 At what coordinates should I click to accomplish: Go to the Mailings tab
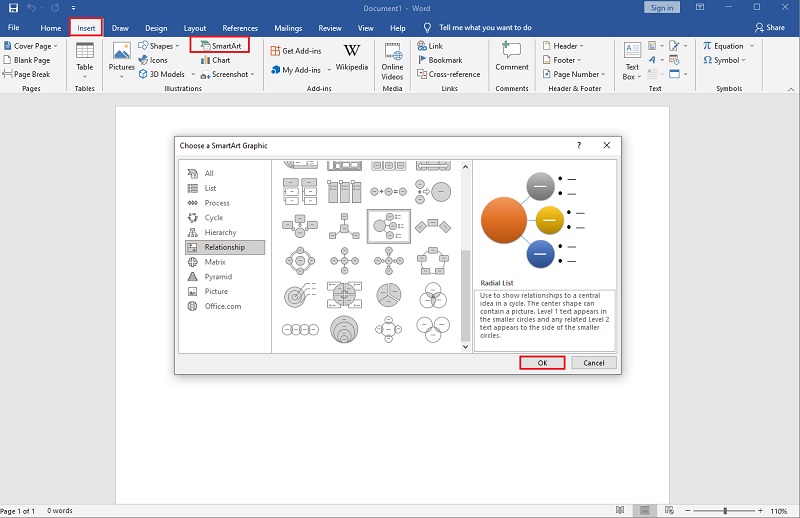click(x=288, y=28)
